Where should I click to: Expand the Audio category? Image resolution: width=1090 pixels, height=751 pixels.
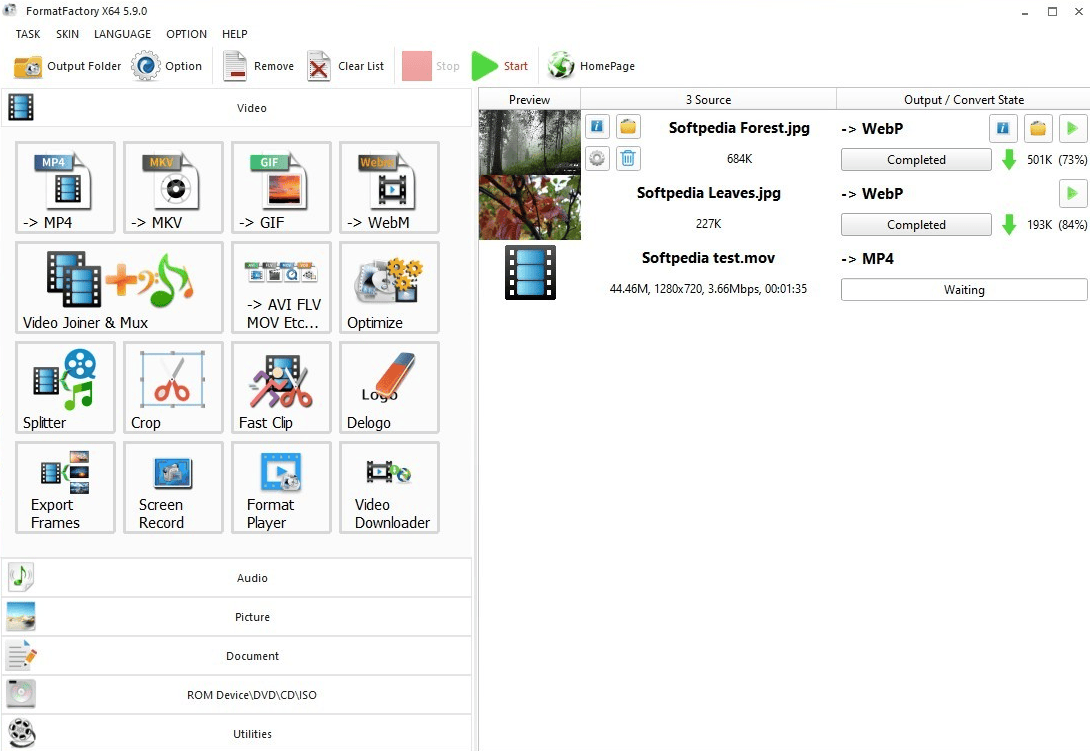coord(236,578)
